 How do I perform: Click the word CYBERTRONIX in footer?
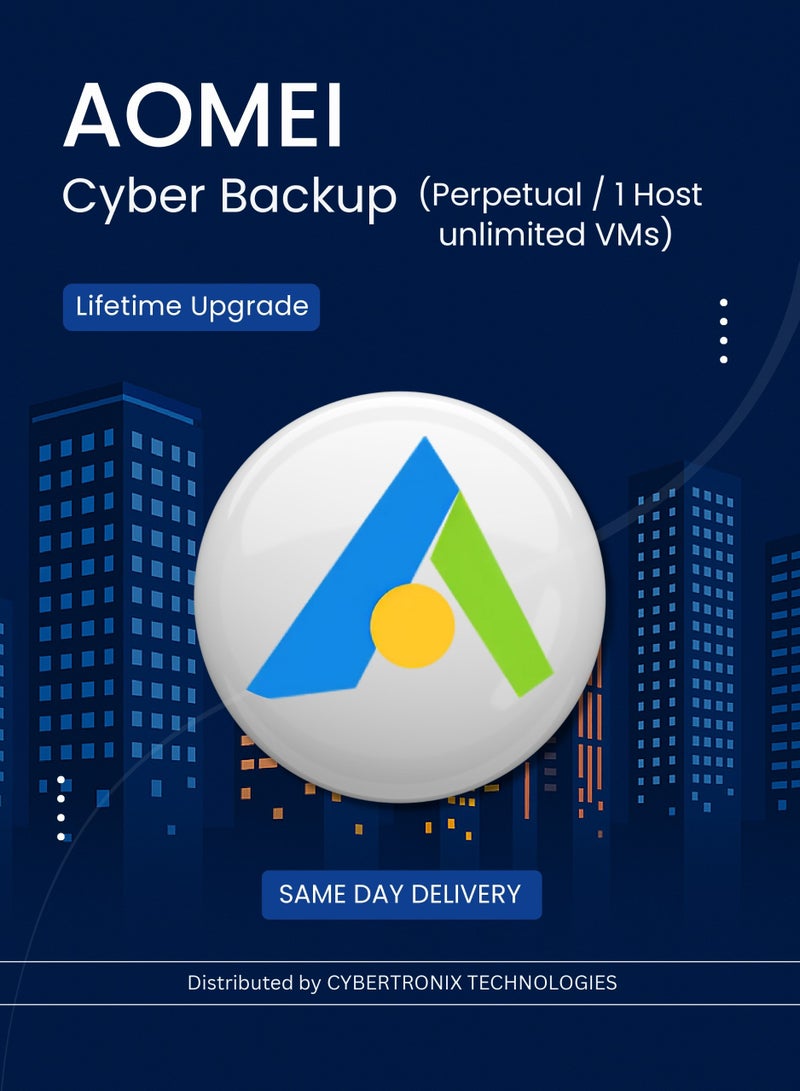coord(394,982)
